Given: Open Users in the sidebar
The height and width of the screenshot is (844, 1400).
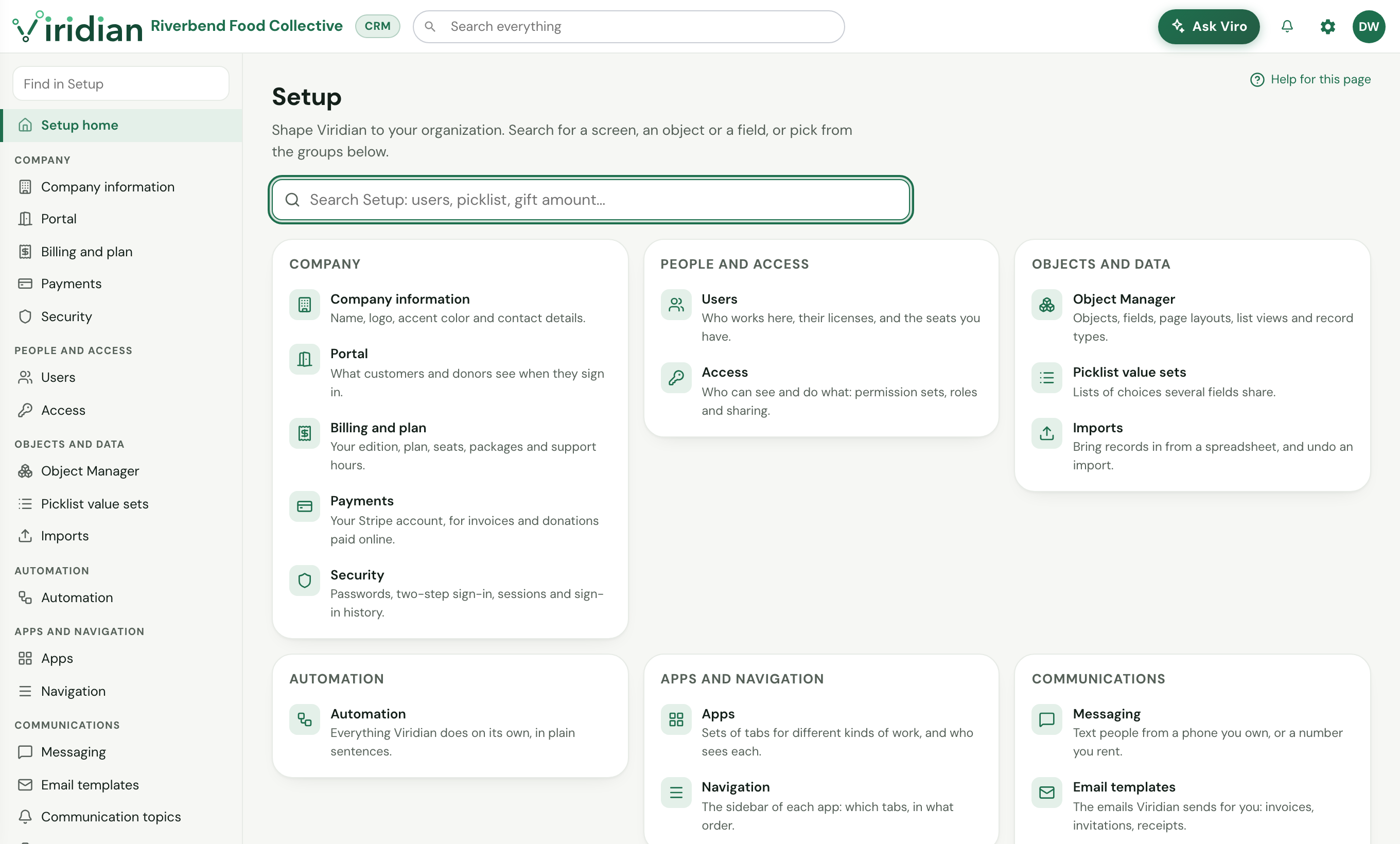Looking at the screenshot, I should tap(121, 377).
